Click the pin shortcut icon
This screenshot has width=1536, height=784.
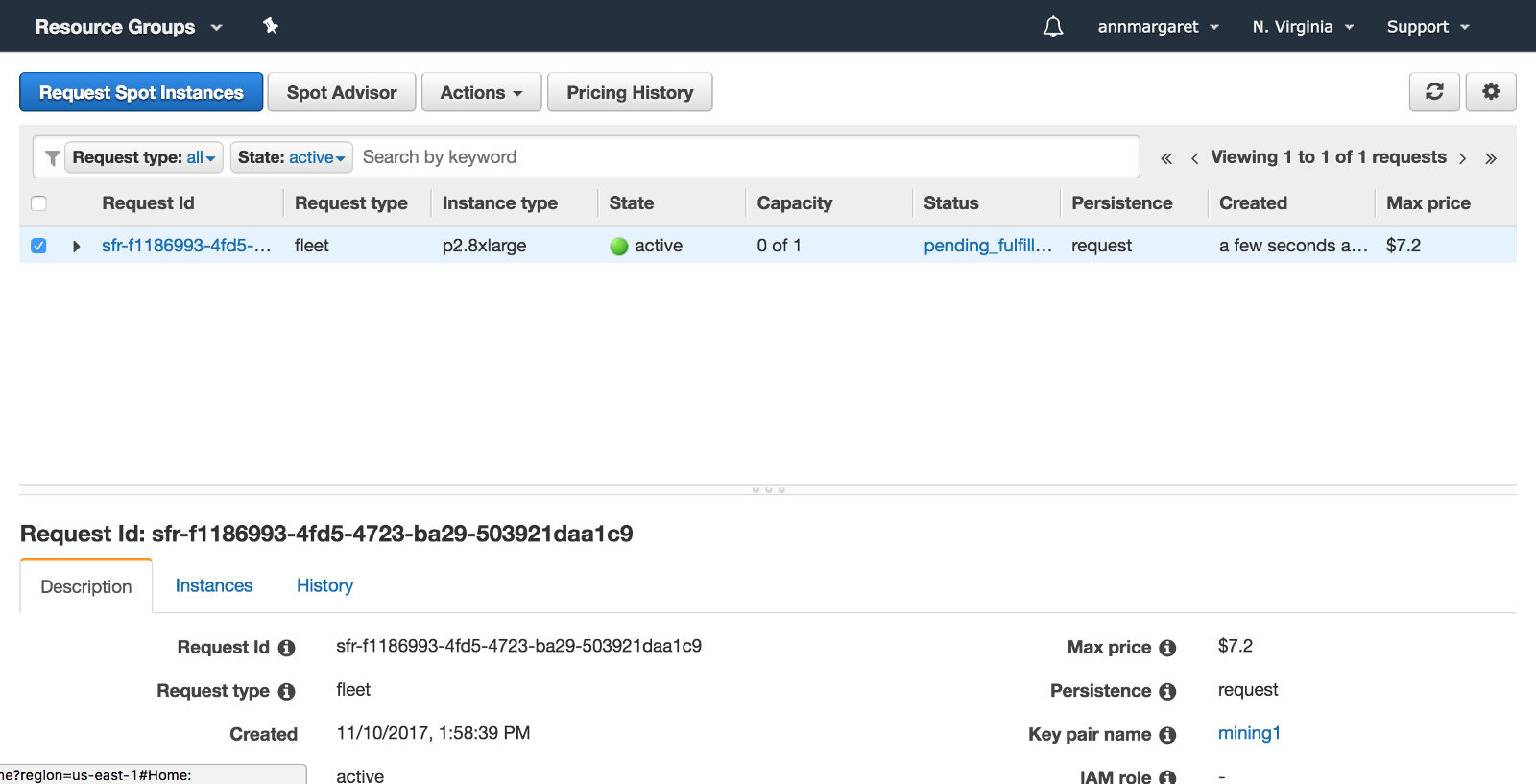coord(271,27)
